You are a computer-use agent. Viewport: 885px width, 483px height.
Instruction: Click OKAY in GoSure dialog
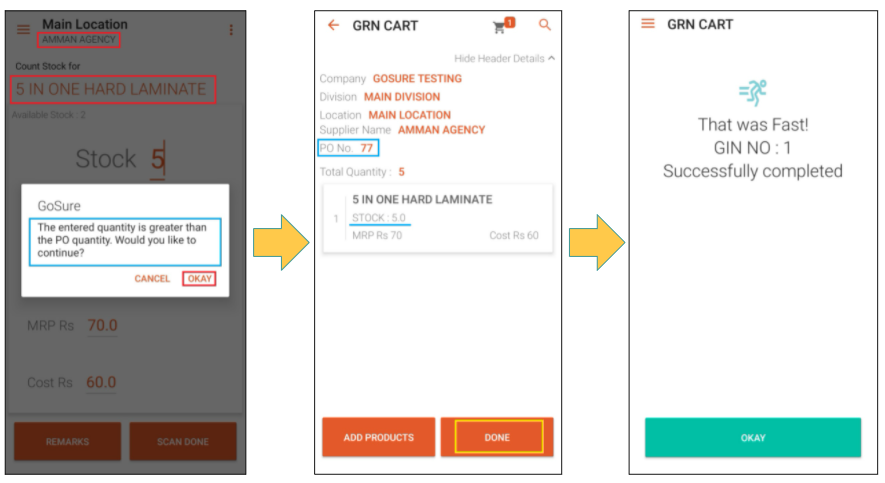click(x=199, y=279)
